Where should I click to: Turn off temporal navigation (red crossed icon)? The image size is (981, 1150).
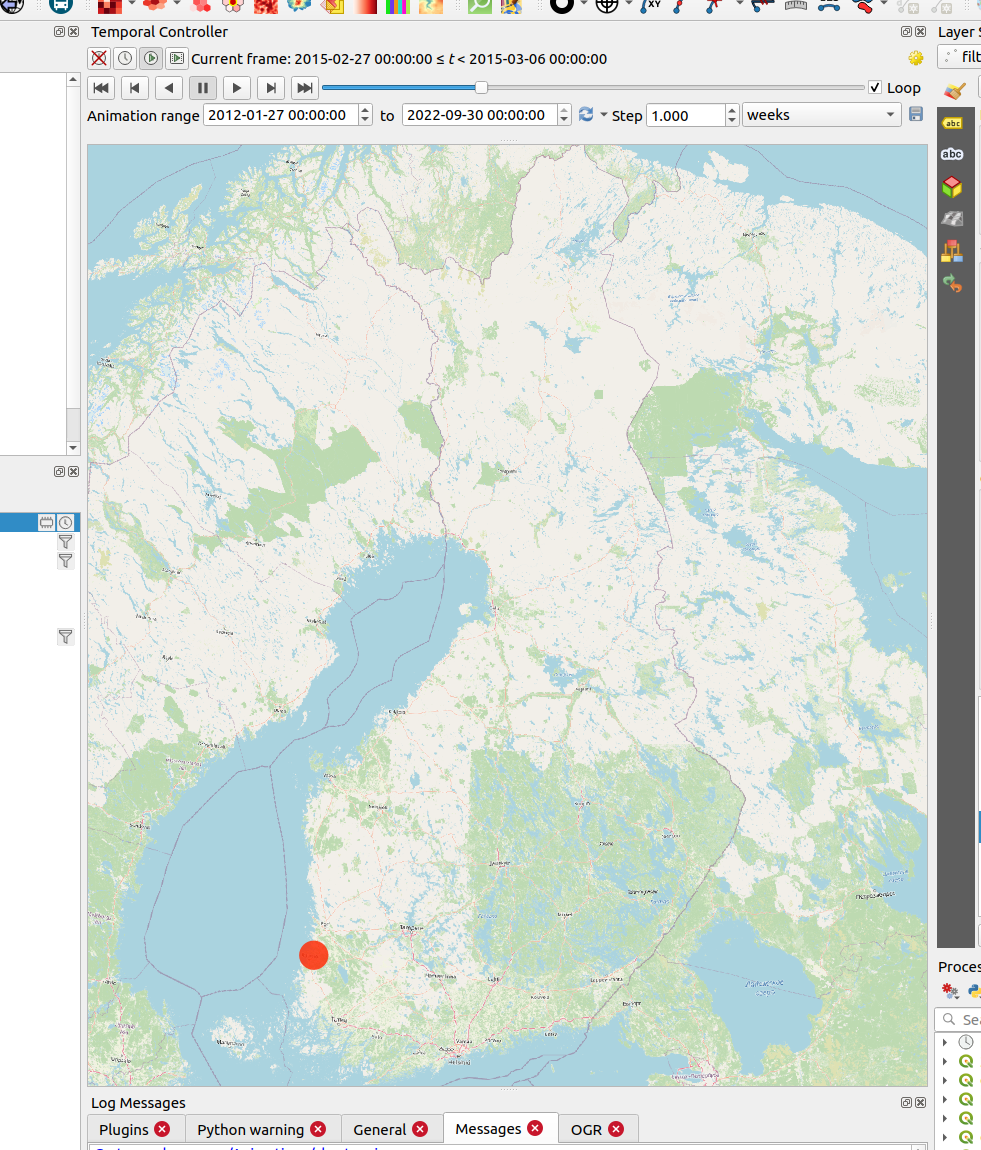tap(99, 58)
